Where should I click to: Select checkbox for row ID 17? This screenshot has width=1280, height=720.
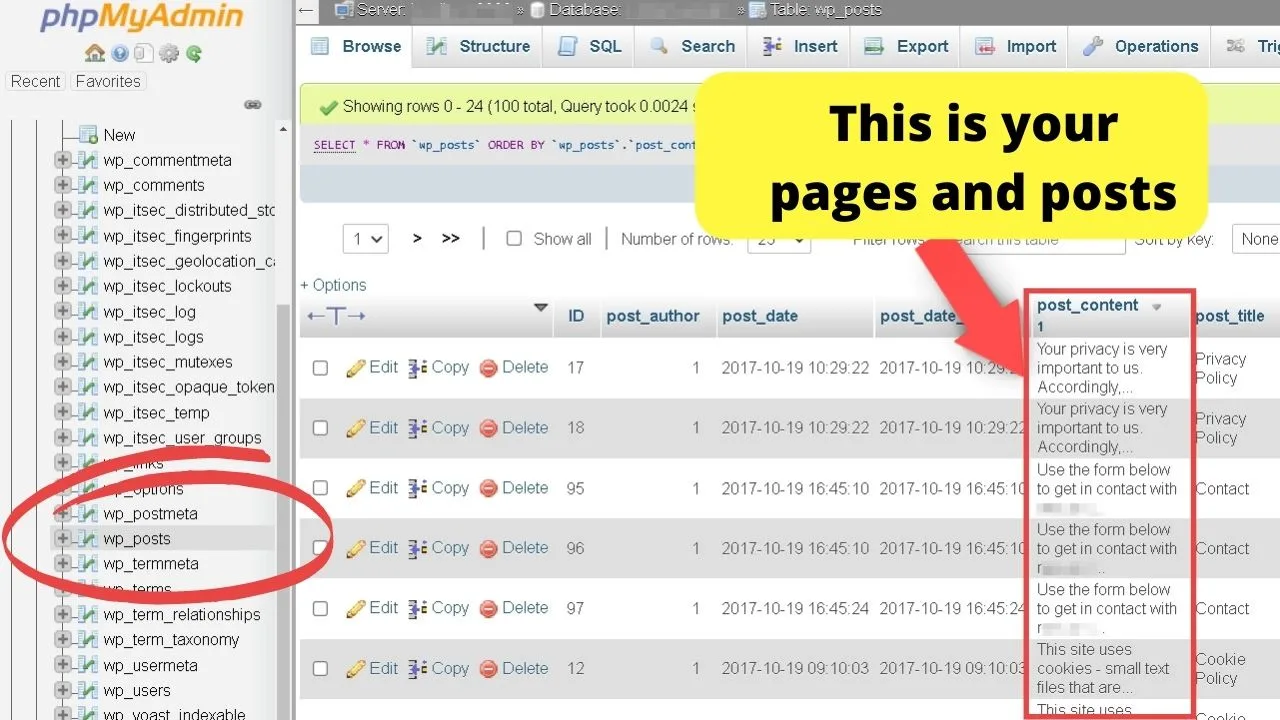320,368
